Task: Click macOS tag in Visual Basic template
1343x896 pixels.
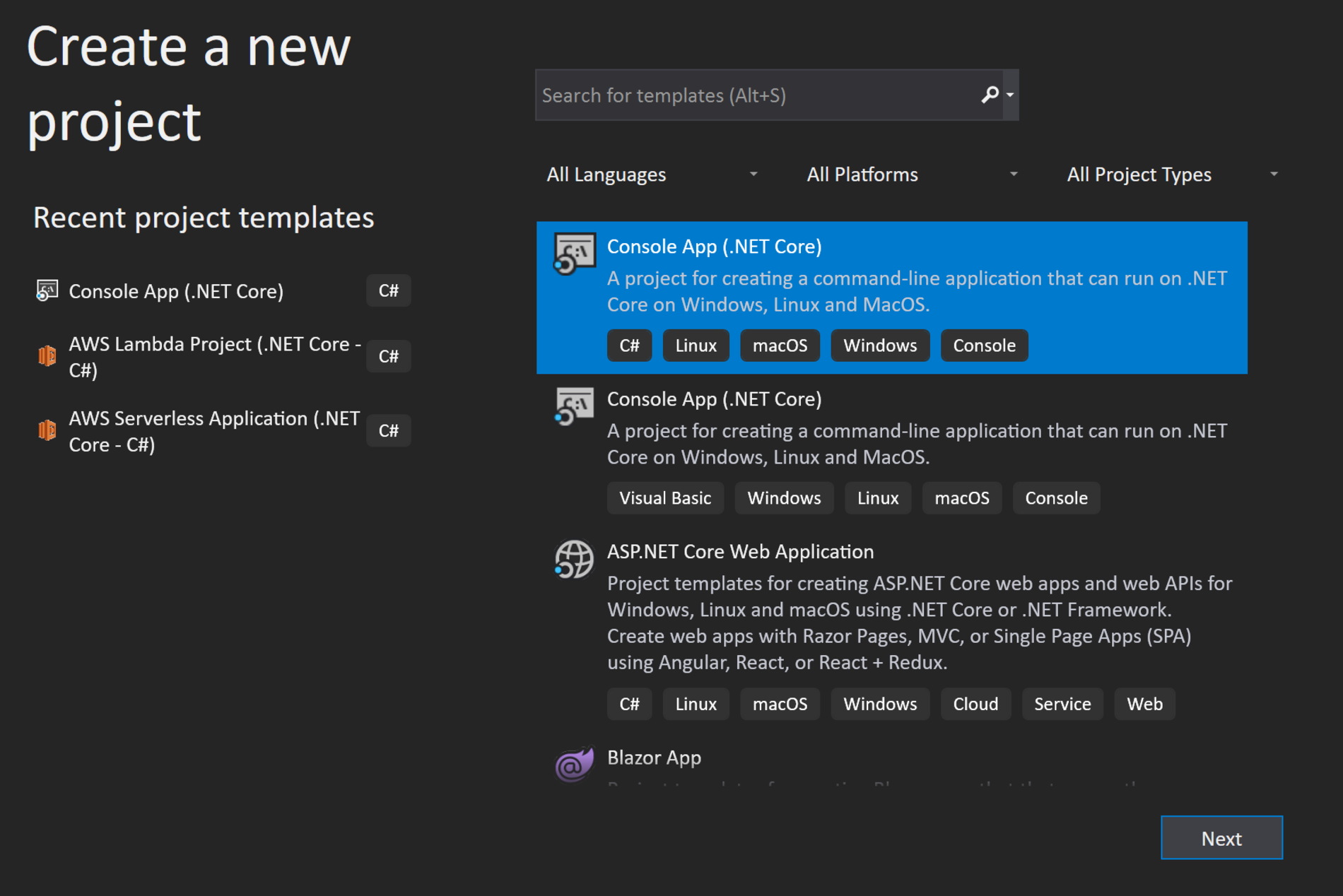Action: pyautogui.click(x=962, y=498)
